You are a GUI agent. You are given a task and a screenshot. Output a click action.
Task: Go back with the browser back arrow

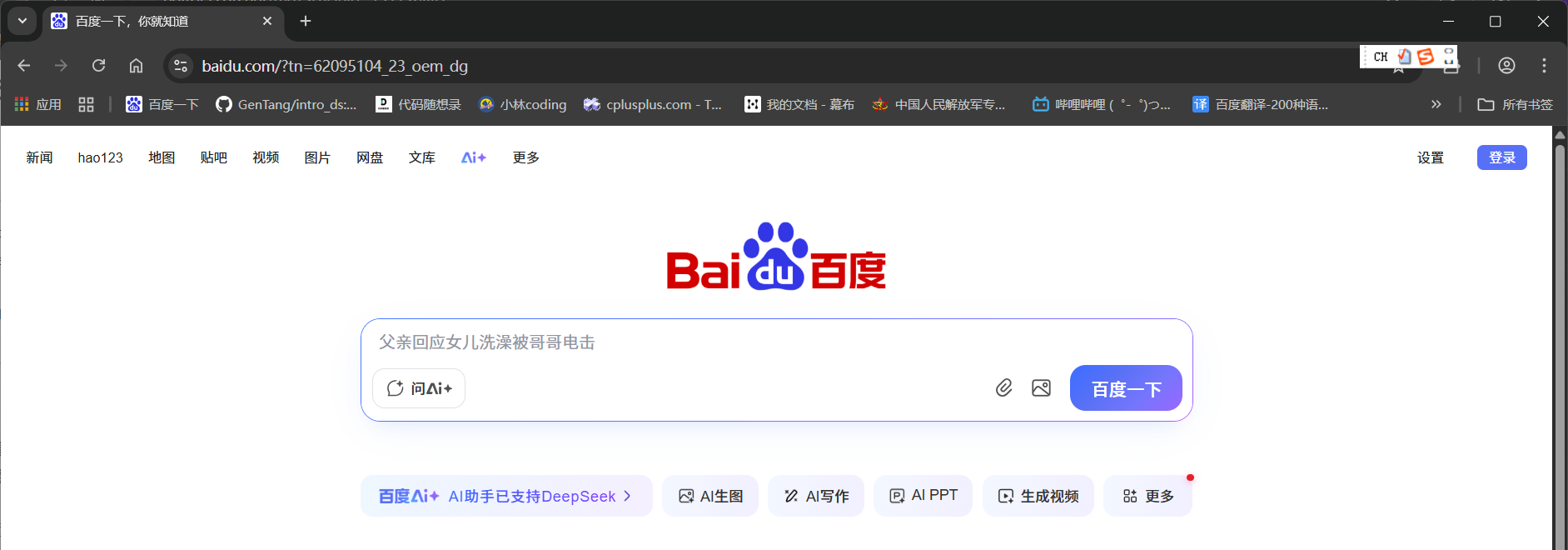(23, 65)
